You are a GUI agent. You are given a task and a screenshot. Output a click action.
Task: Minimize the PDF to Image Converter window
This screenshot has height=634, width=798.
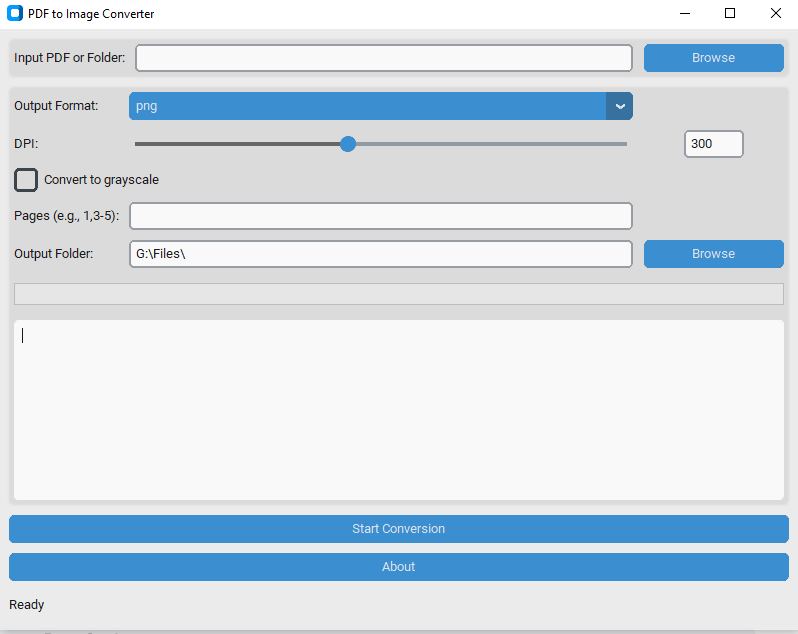(685, 13)
